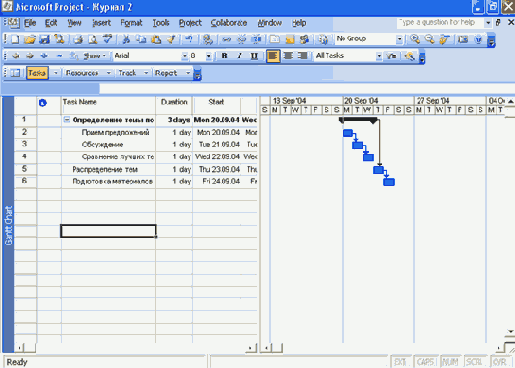Click the Print icon in the standard toolbar
The height and width of the screenshot is (368, 515).
[78, 39]
